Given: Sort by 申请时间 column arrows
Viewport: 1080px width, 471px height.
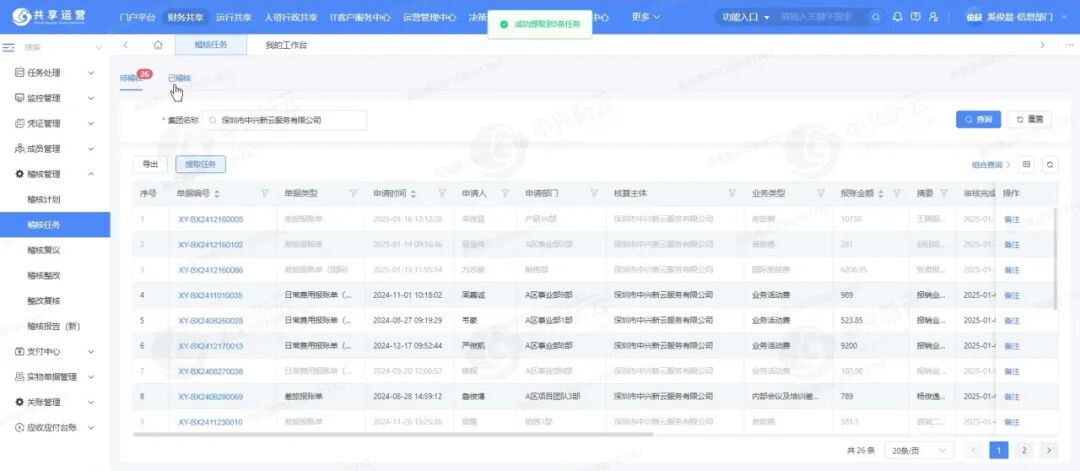Looking at the screenshot, I should (414, 193).
